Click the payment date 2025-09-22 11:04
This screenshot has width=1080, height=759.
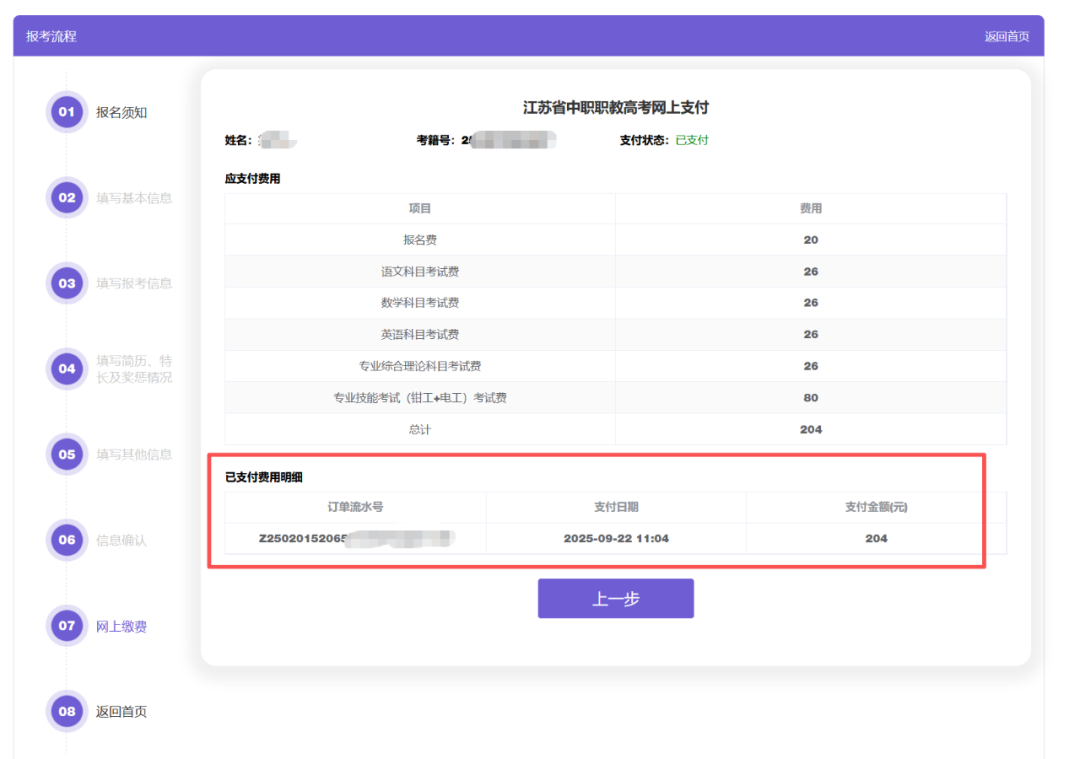point(616,538)
